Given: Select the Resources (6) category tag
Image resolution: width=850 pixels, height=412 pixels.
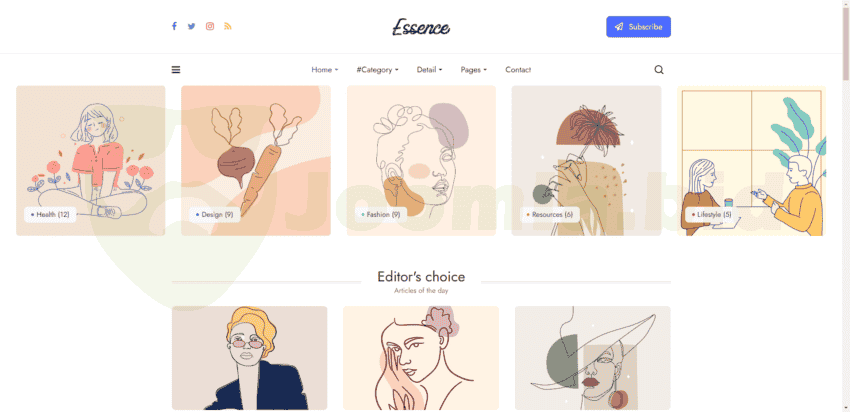Looking at the screenshot, I should pyautogui.click(x=550, y=214).
